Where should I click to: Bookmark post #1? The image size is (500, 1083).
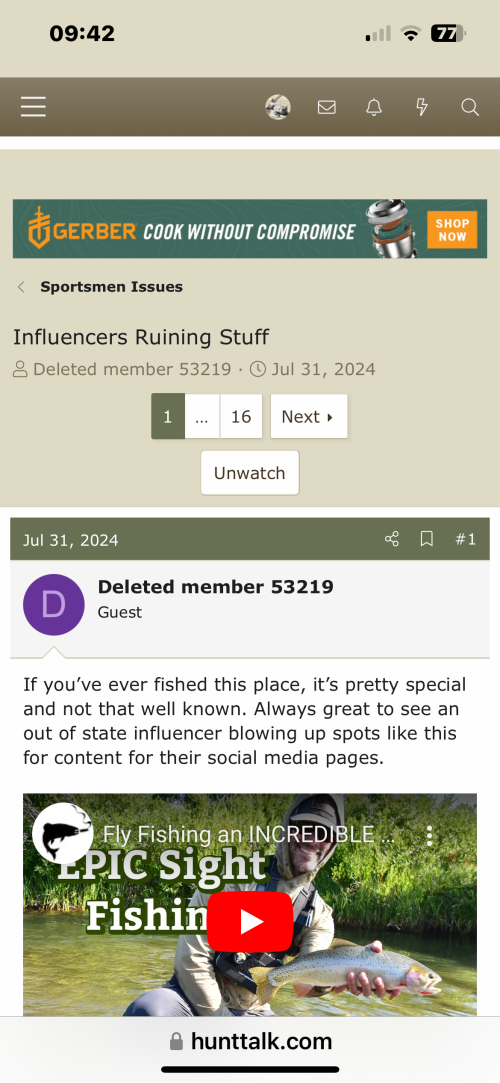427,539
